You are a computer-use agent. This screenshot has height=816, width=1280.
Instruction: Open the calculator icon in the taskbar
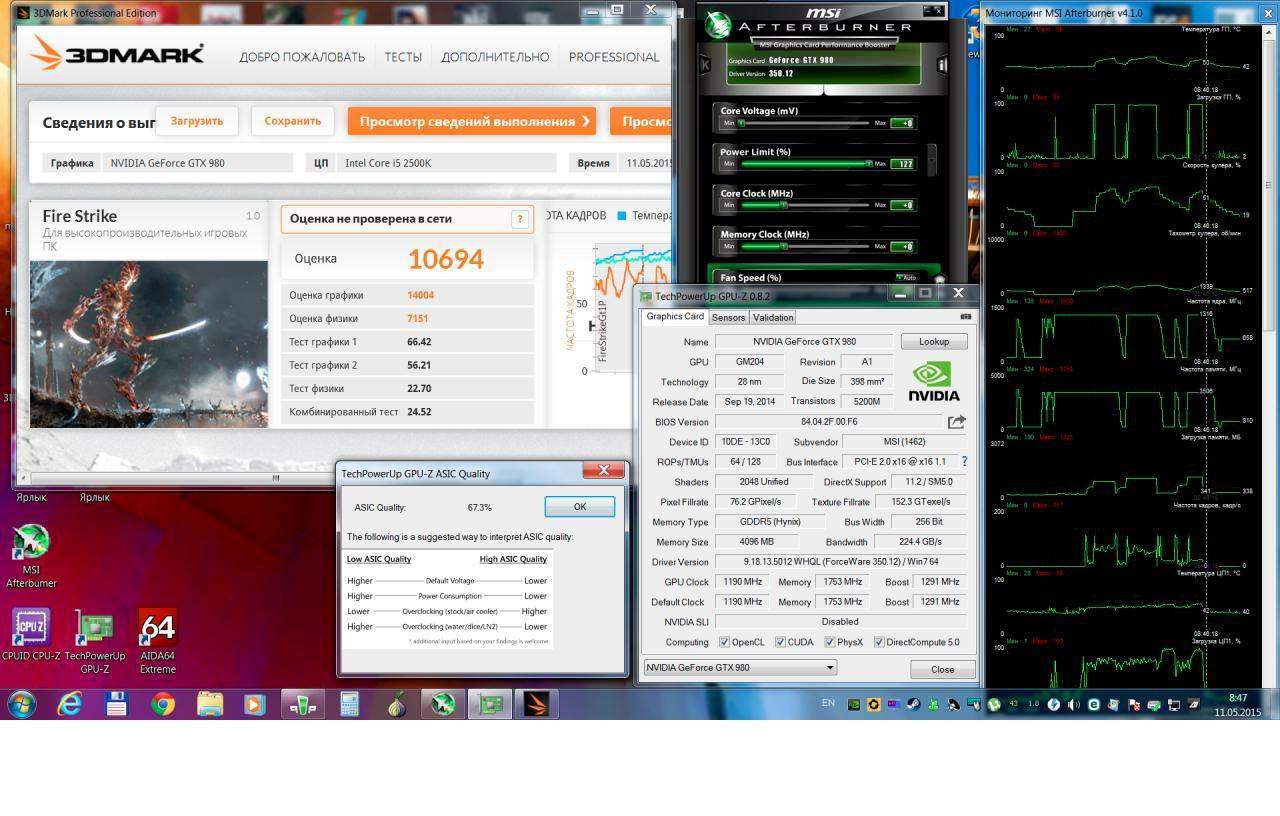click(350, 704)
